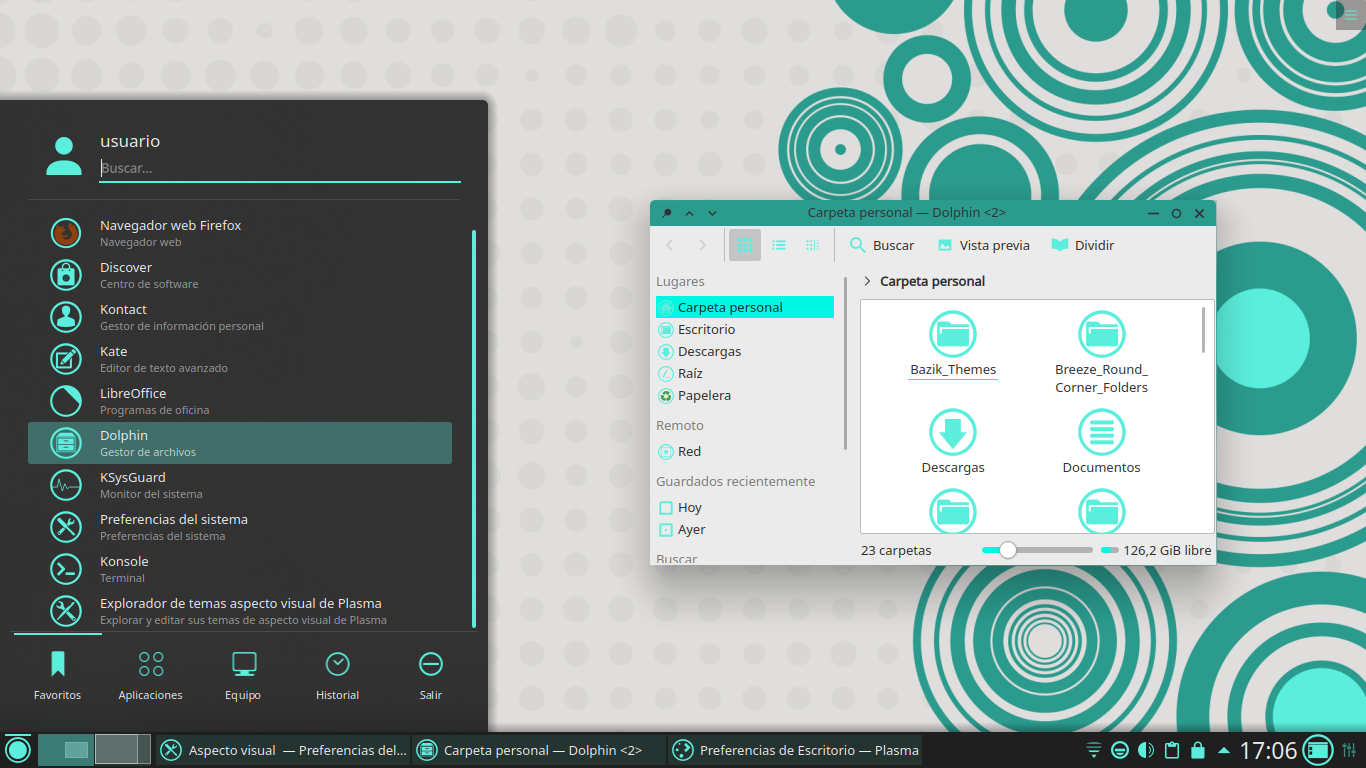Toggle Vista previa in Dolphin toolbar

(984, 245)
